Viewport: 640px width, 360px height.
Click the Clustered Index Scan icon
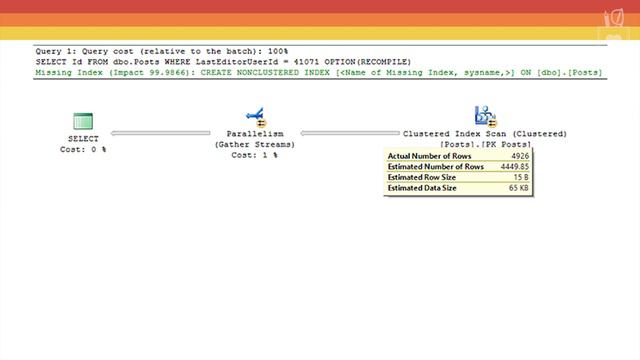click(x=485, y=117)
